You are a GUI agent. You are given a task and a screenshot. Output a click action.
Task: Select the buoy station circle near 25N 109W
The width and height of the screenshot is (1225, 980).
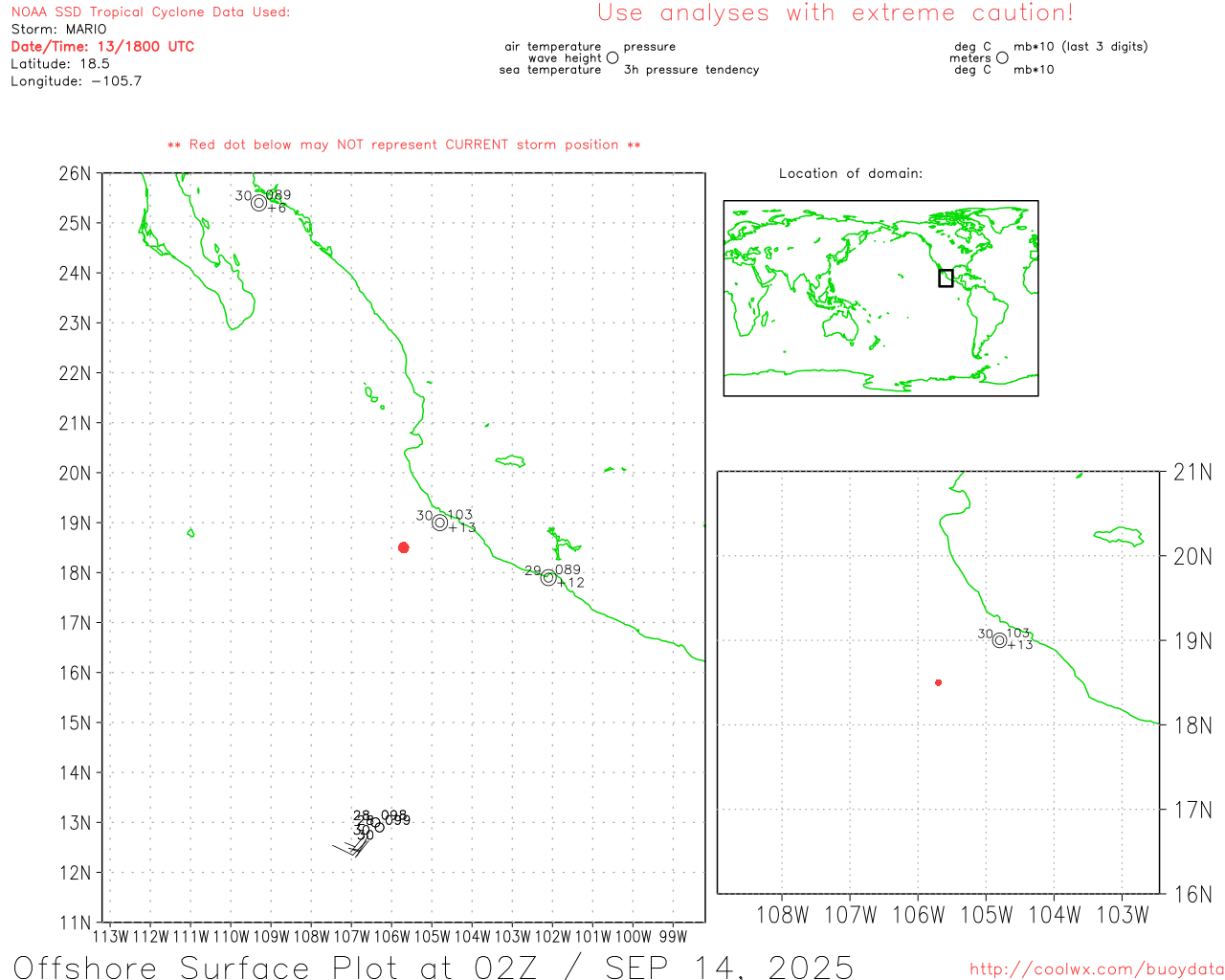pyautogui.click(x=258, y=203)
